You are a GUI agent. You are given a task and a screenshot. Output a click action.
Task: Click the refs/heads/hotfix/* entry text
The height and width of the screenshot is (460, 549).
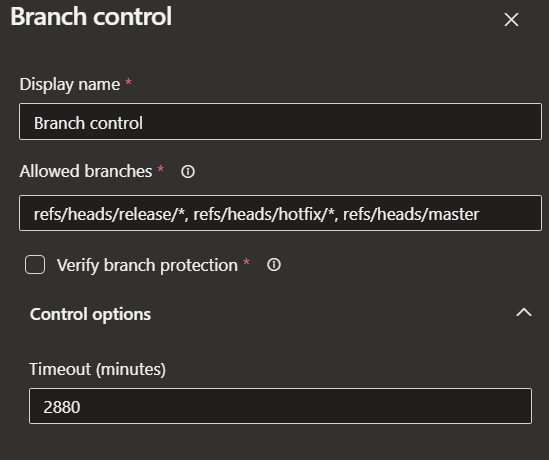pyautogui.click(x=264, y=214)
